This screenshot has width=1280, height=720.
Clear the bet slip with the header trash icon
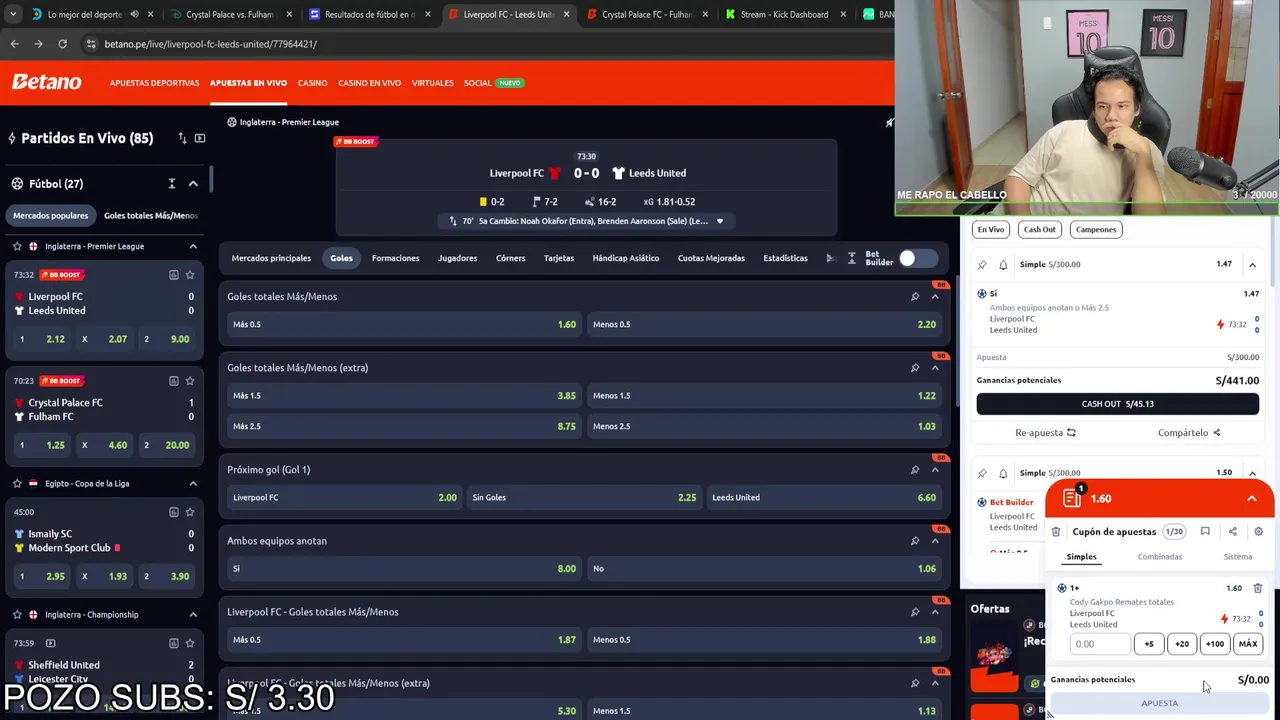click(1056, 532)
